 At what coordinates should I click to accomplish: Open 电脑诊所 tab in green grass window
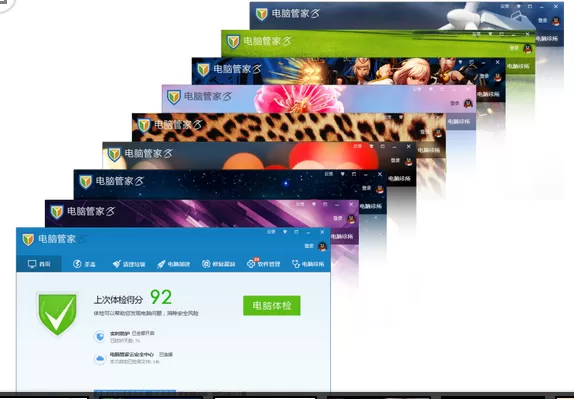[518, 66]
